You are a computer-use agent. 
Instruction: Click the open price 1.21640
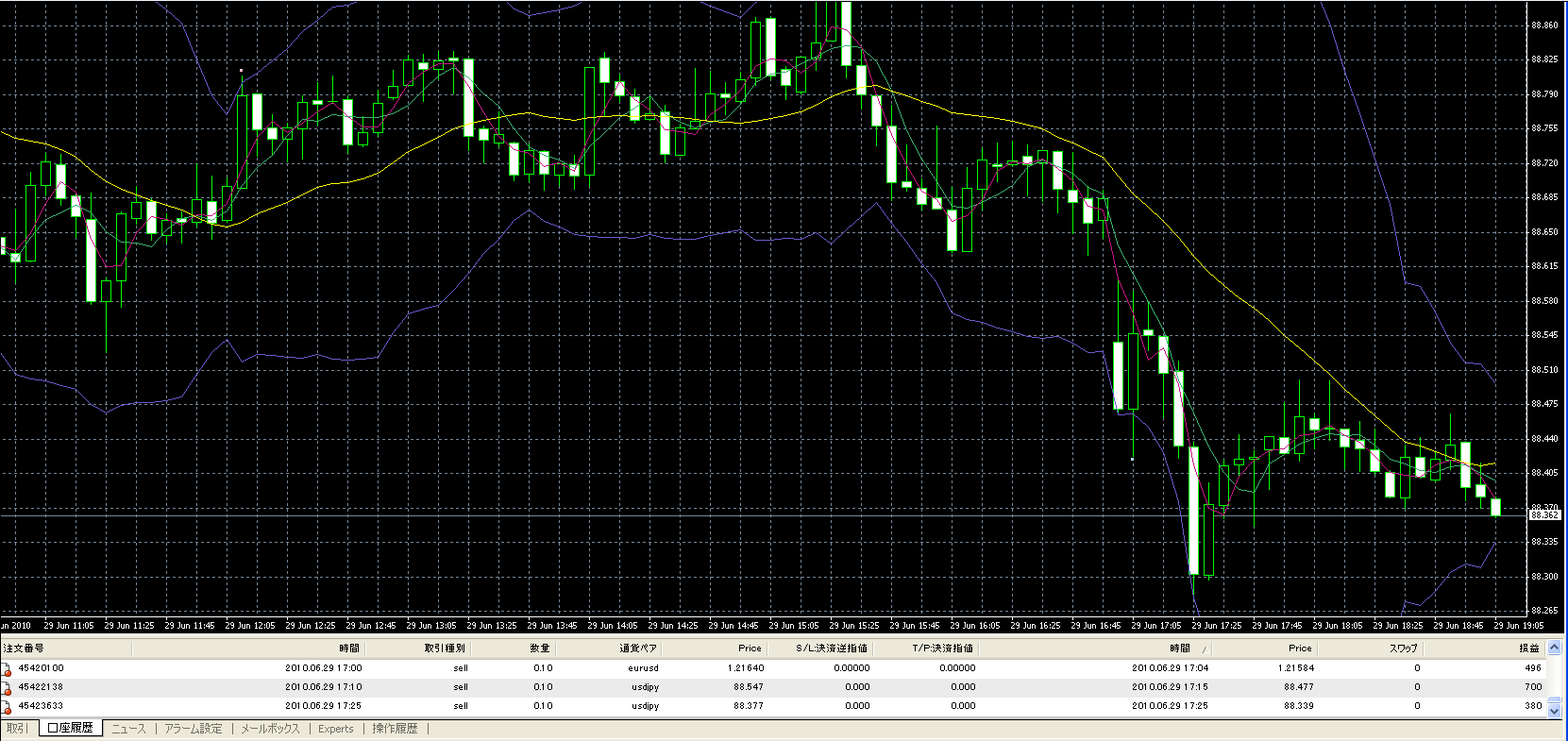point(746,668)
